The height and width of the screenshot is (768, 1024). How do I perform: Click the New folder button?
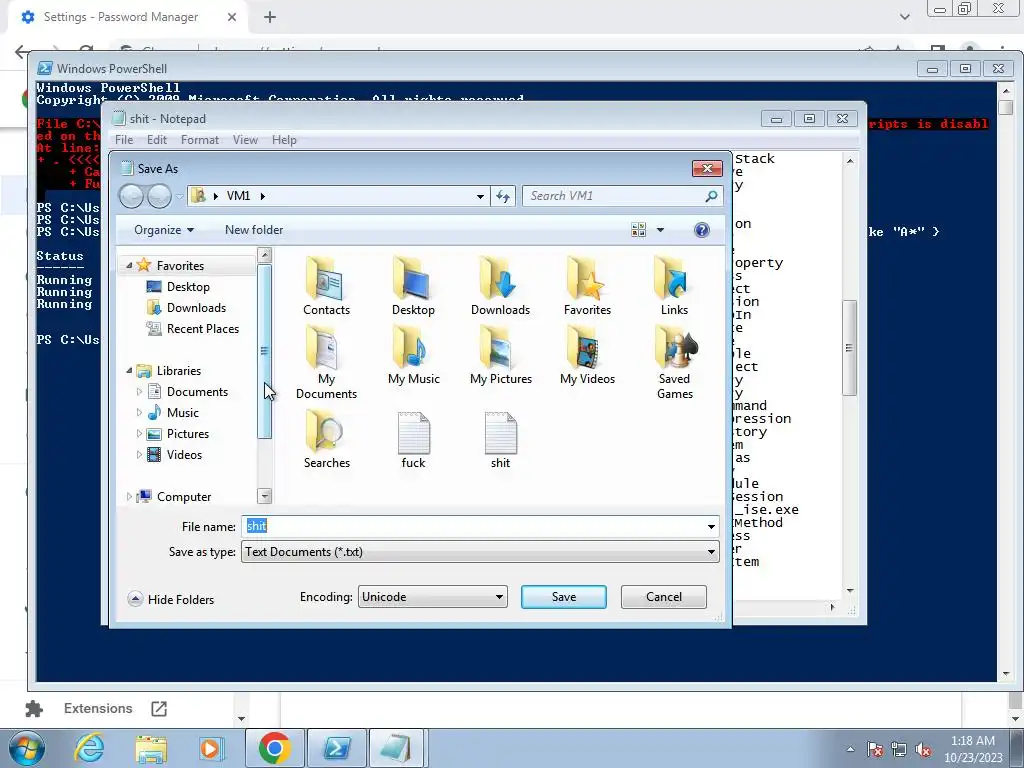pyautogui.click(x=254, y=230)
